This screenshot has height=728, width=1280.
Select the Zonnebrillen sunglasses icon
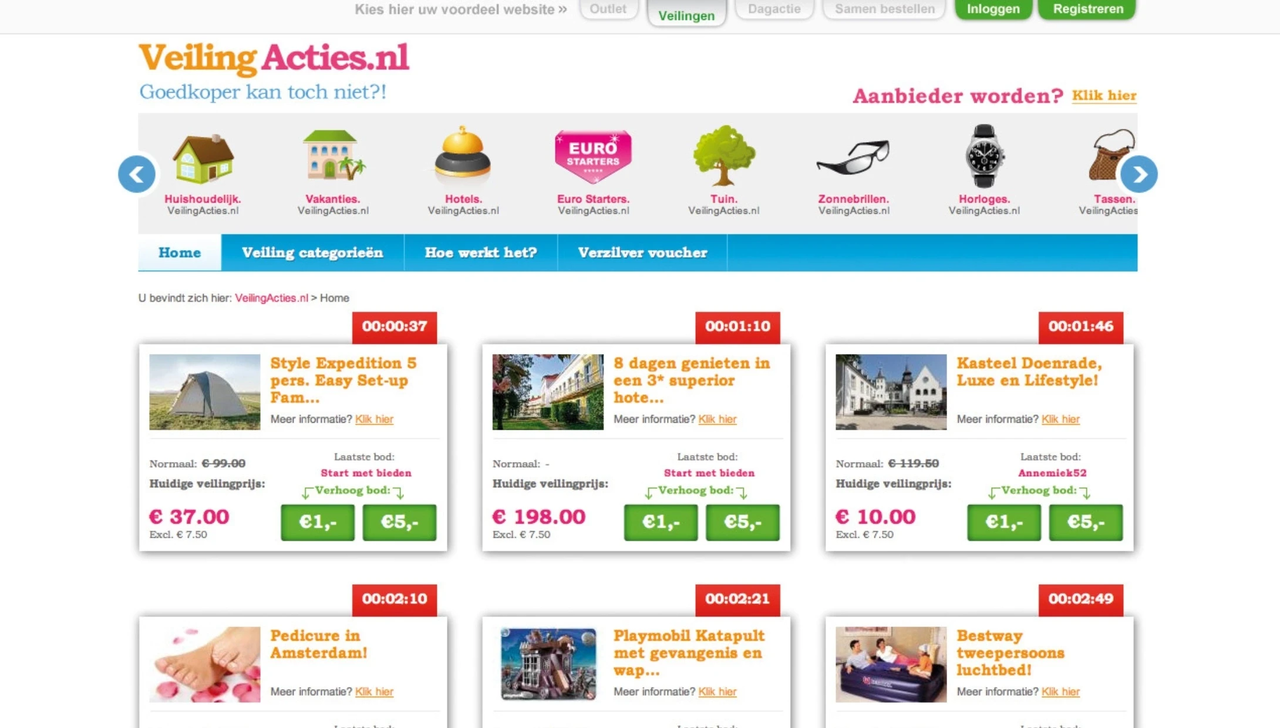(853, 157)
